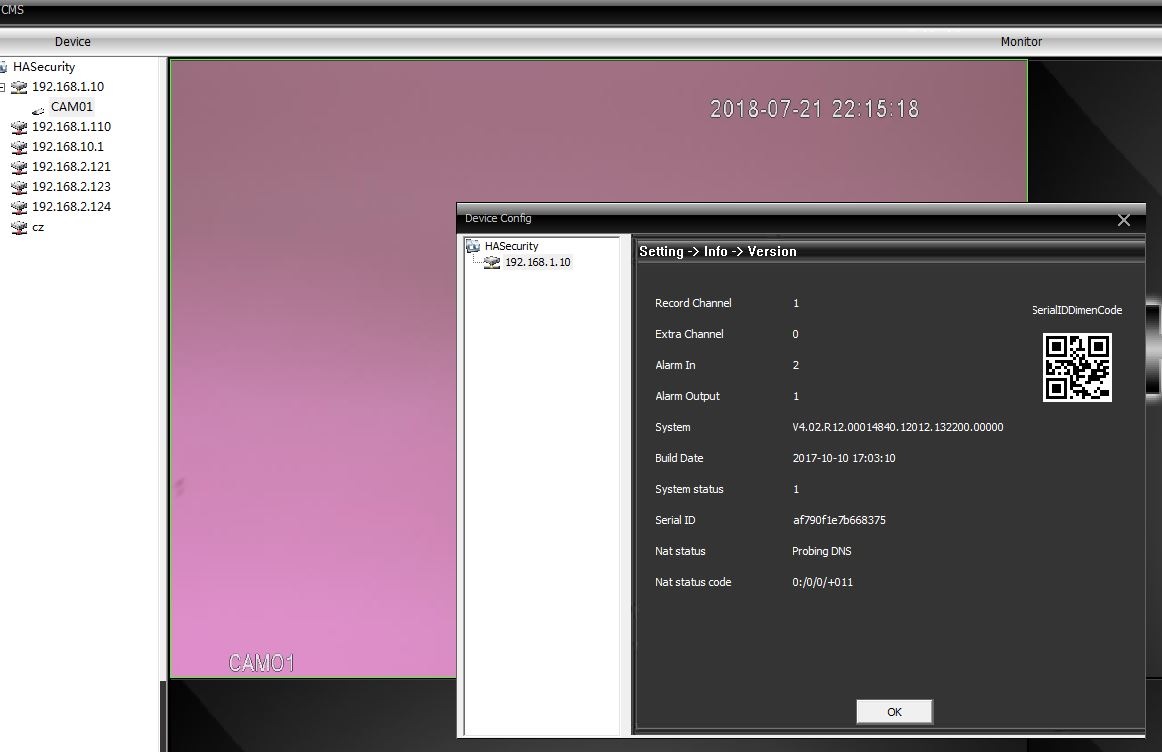This screenshot has width=1162, height=752.
Task: Click device icon beside 192.168.1.110
Action: click(x=19, y=127)
